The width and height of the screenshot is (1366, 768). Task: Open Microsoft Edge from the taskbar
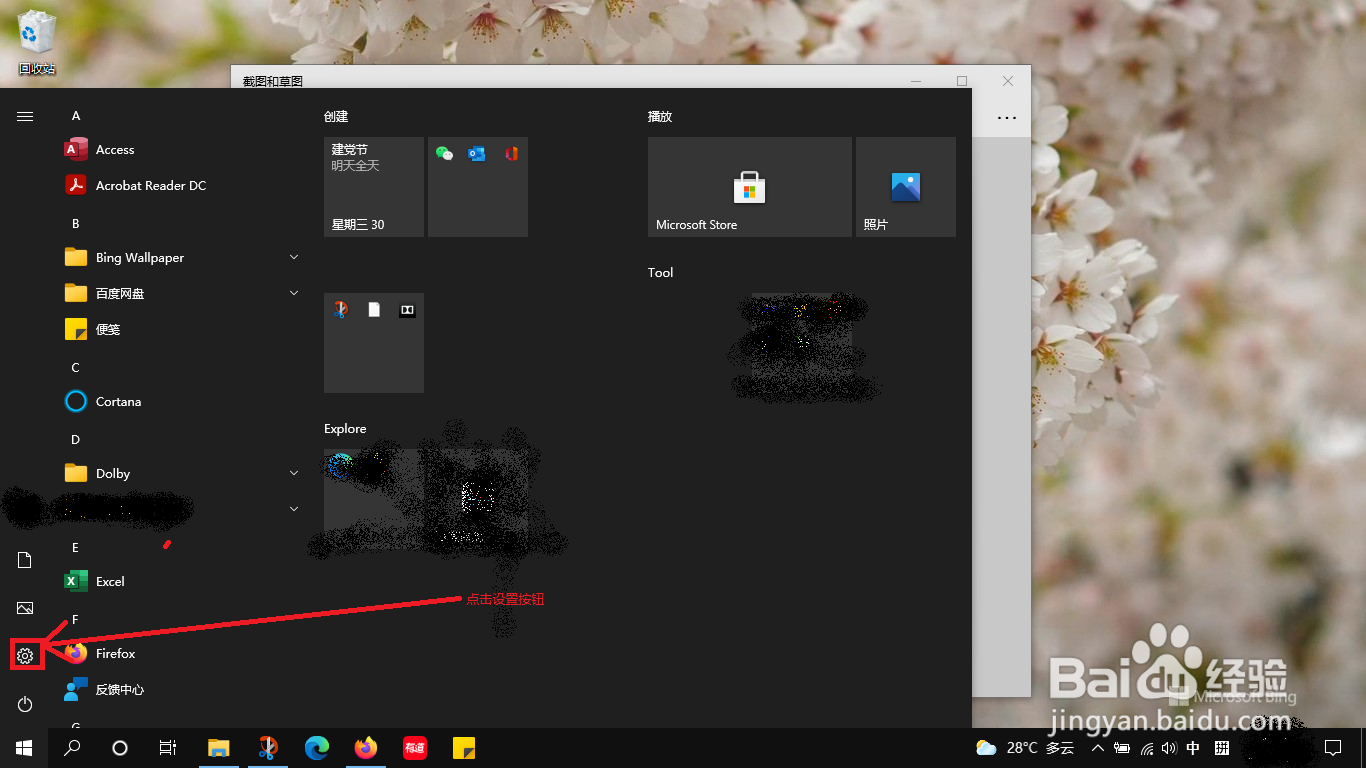[x=317, y=748]
